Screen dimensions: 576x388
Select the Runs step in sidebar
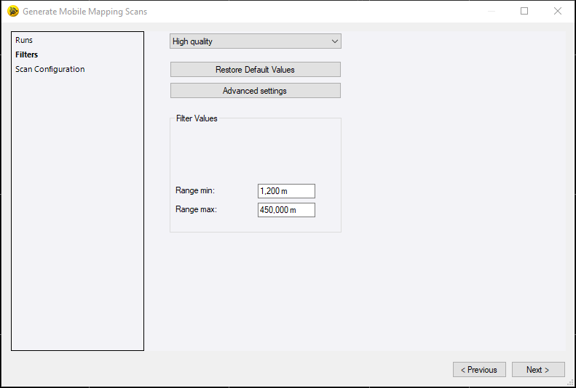(x=24, y=40)
